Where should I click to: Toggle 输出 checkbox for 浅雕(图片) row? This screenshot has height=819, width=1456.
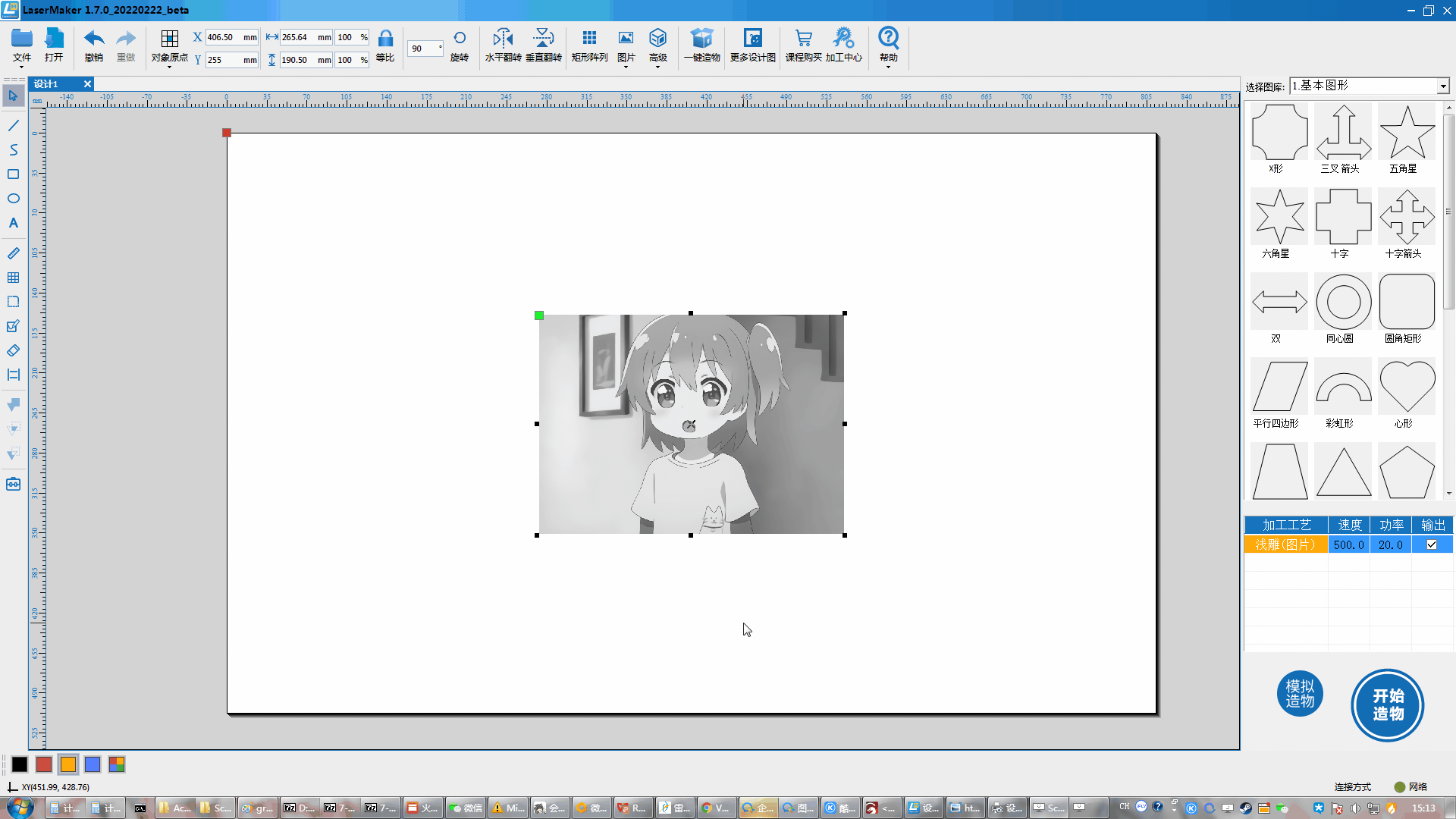click(x=1432, y=544)
